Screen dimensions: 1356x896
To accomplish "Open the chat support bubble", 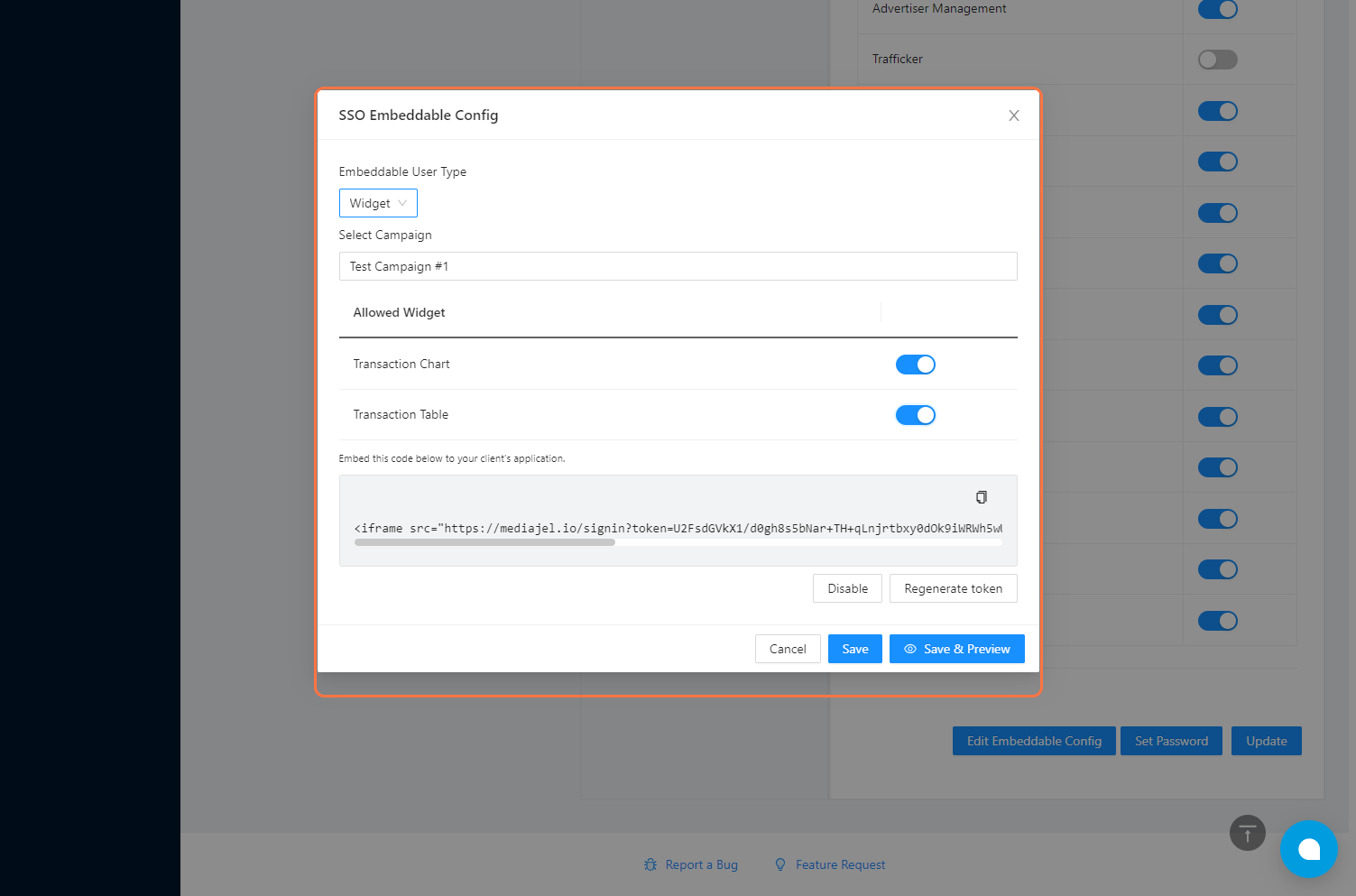I will coord(1308,849).
